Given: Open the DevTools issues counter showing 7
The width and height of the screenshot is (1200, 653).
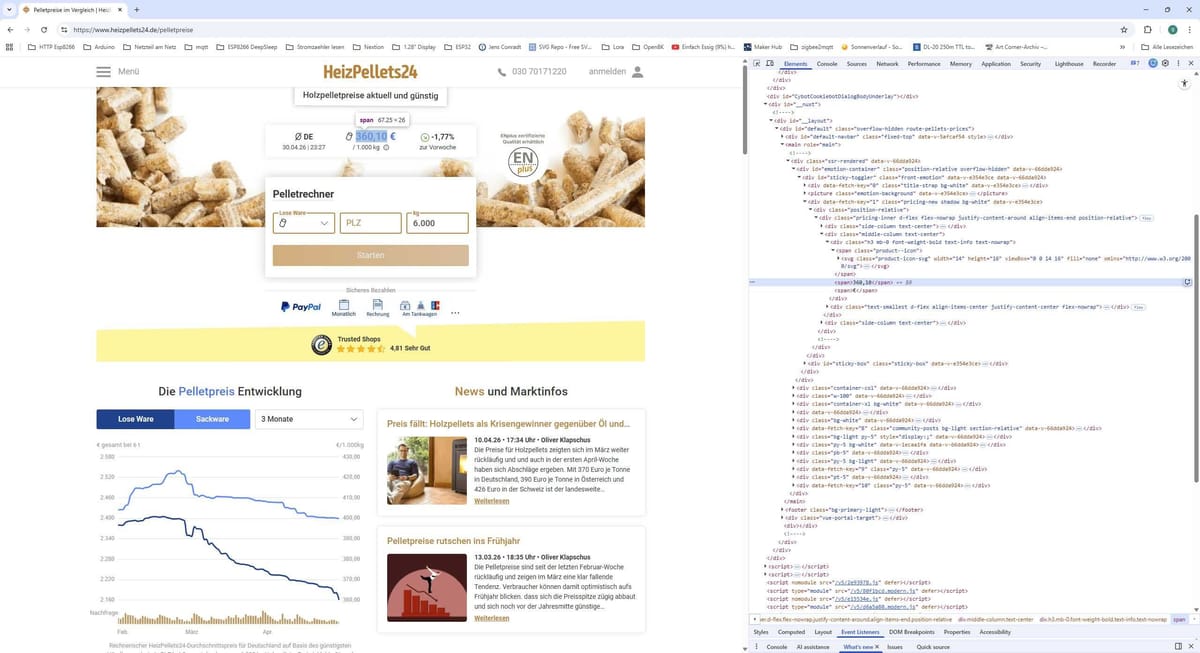Looking at the screenshot, I should (x=1134, y=64).
